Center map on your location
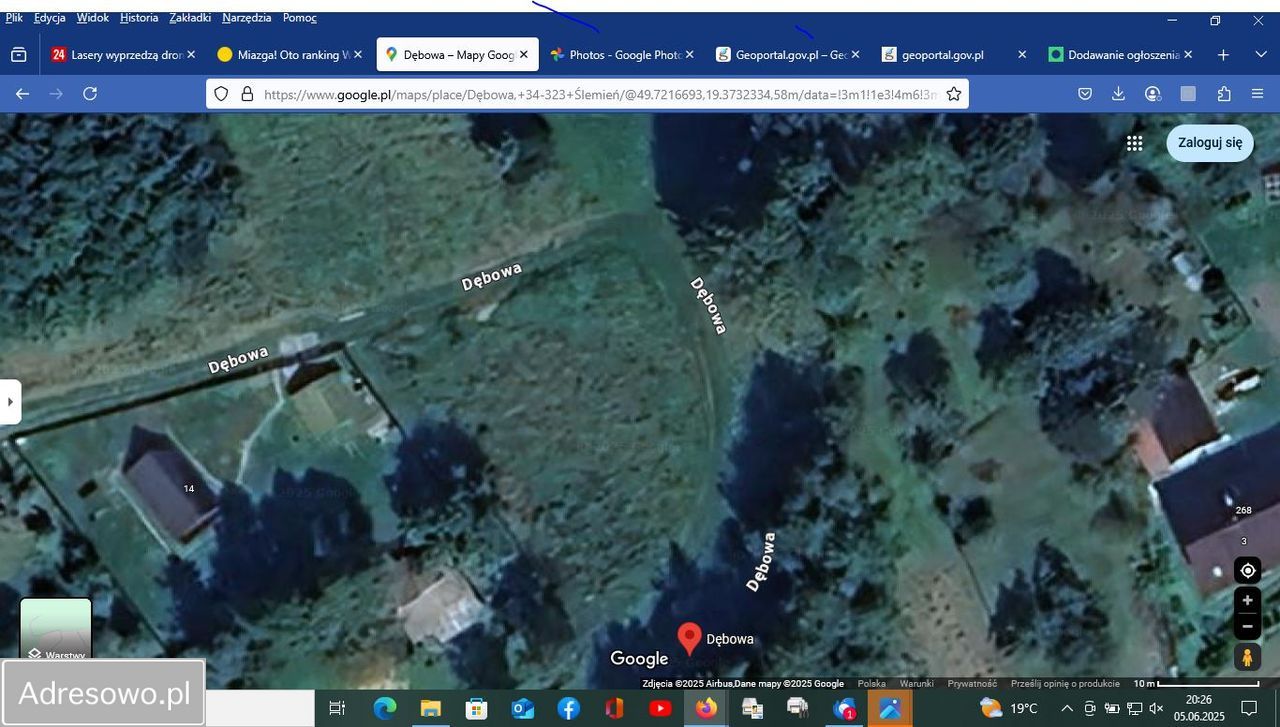This screenshot has width=1280, height=727. (1248, 571)
